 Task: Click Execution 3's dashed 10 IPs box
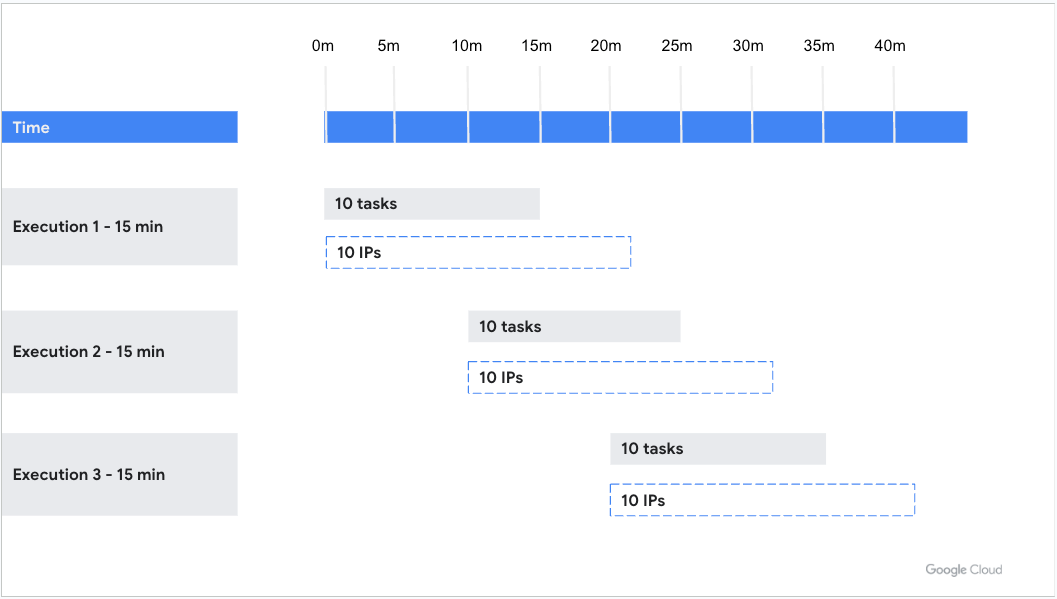pos(762,500)
